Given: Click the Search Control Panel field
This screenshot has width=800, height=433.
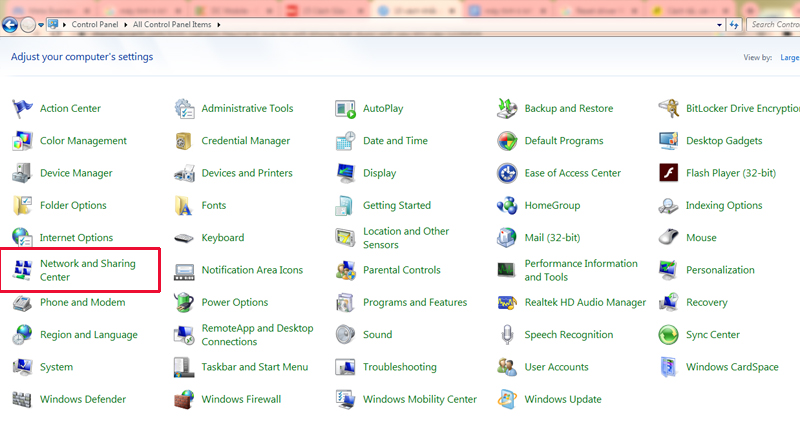Looking at the screenshot, I should tap(773, 24).
